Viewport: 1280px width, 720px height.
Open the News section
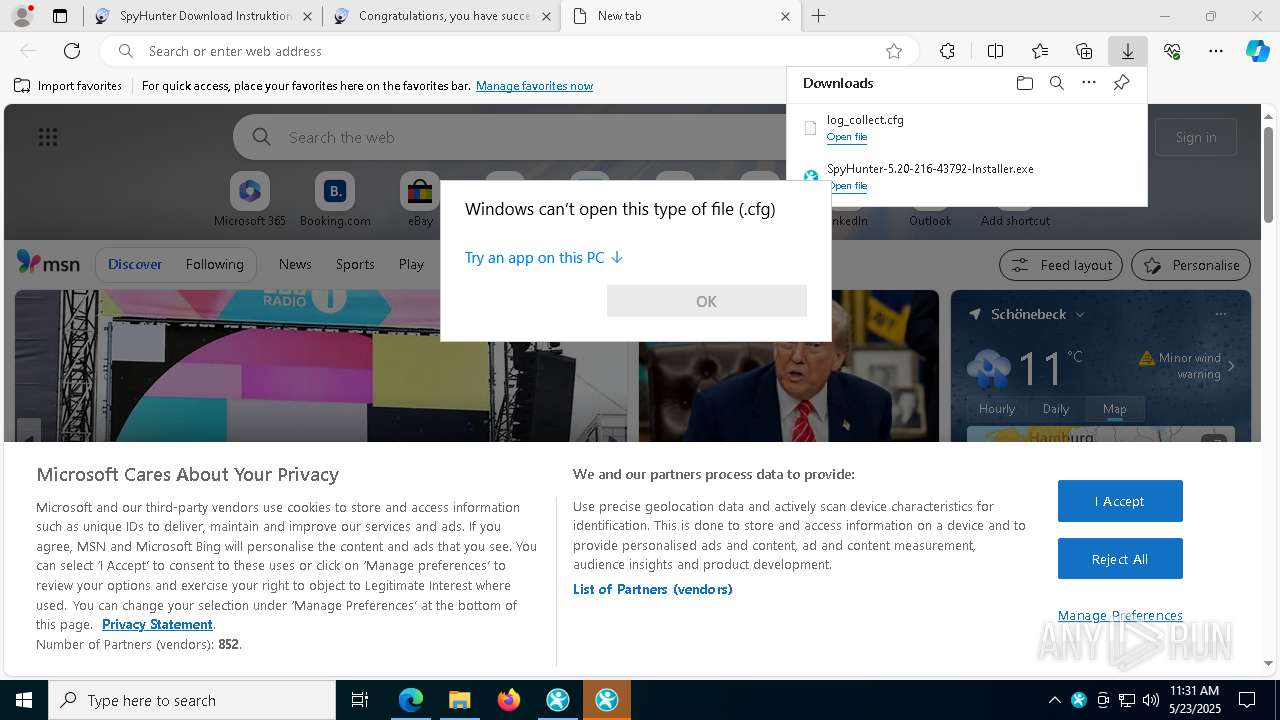[295, 264]
